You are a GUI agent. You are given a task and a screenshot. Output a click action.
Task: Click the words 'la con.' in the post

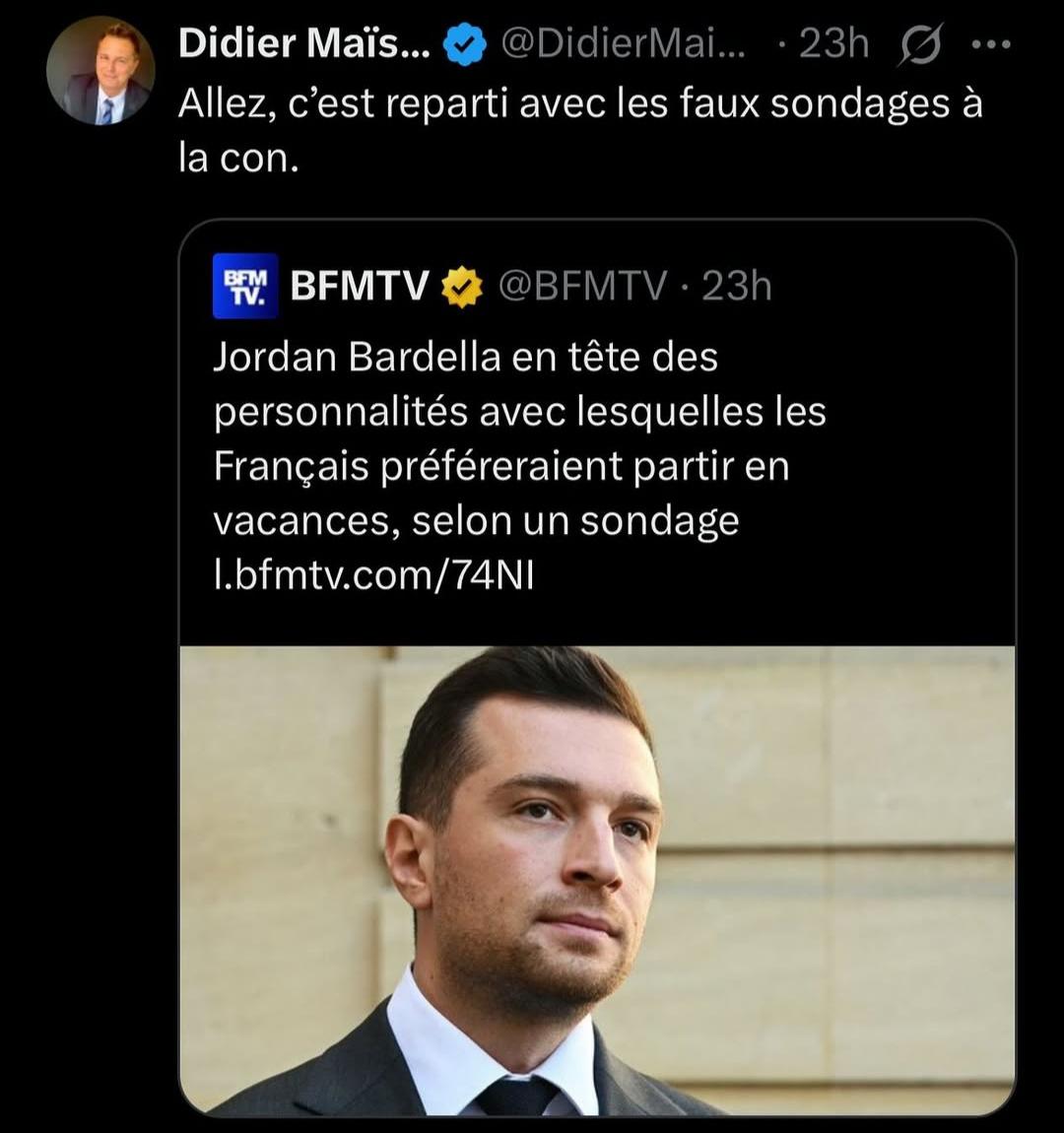point(238,159)
